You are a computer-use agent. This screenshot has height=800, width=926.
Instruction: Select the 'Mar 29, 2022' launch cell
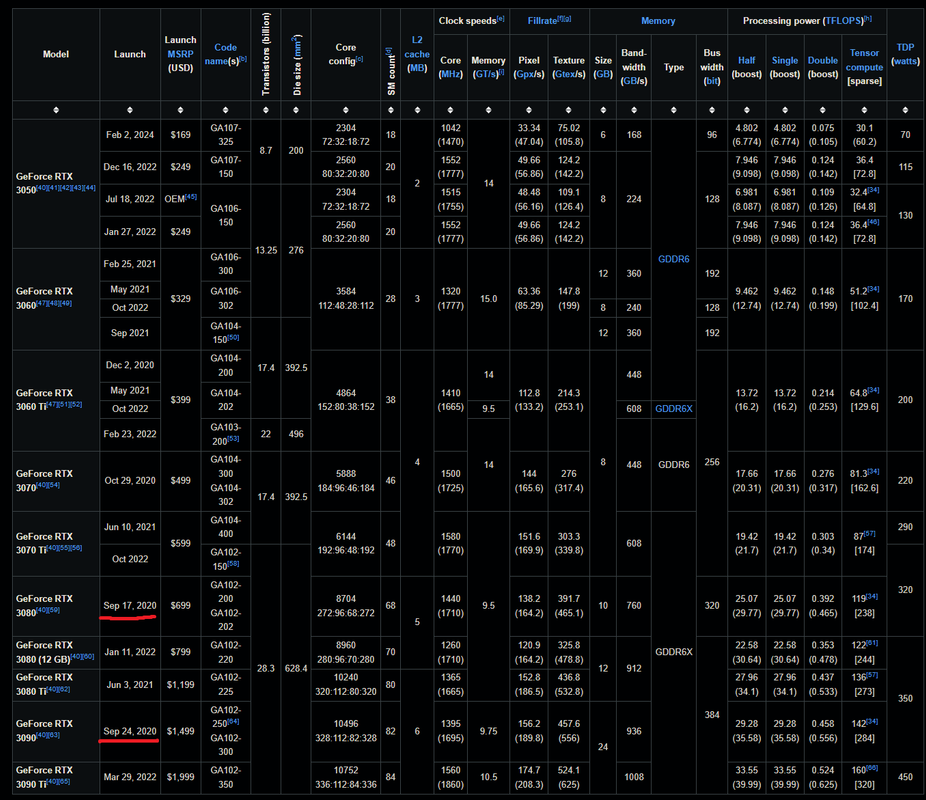point(130,778)
